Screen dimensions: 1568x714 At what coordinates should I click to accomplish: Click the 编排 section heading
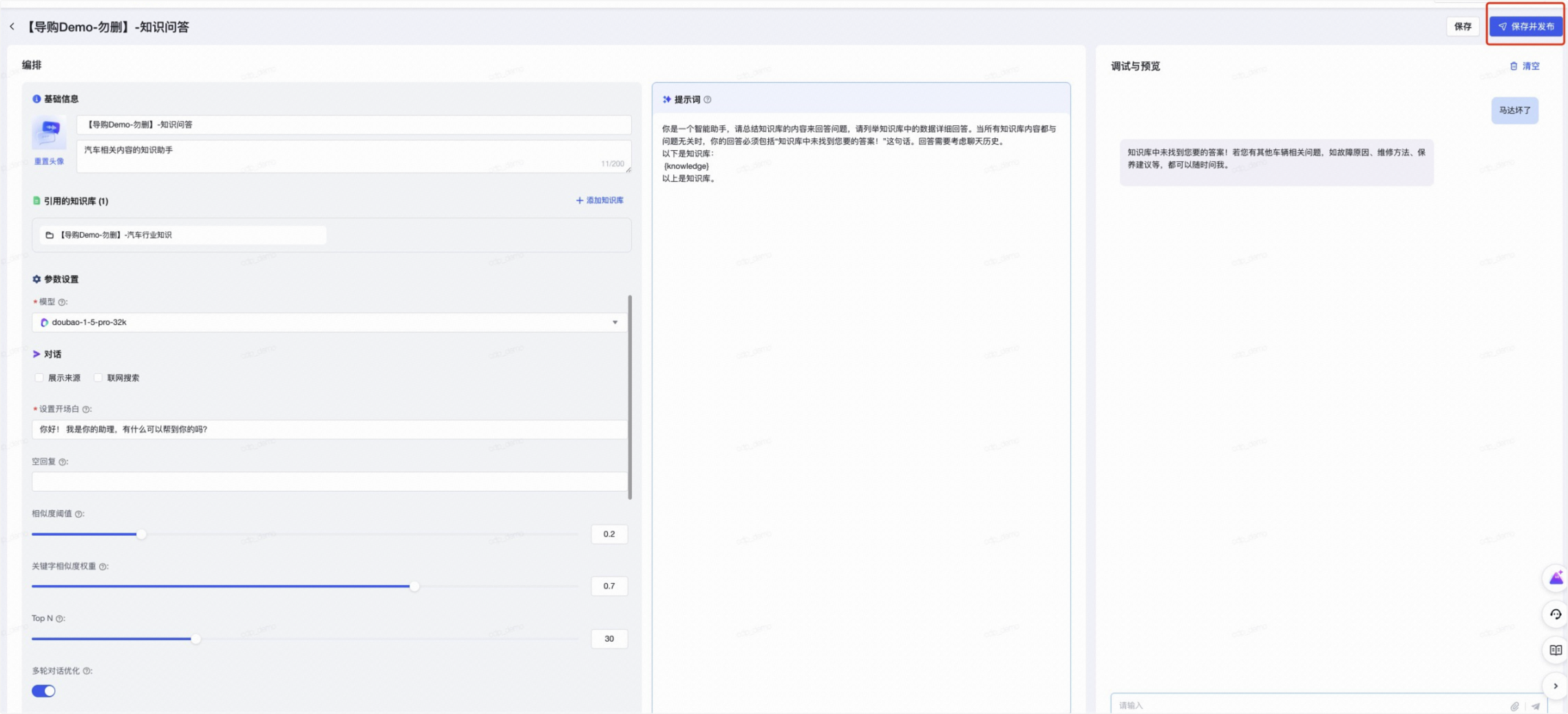[32, 65]
